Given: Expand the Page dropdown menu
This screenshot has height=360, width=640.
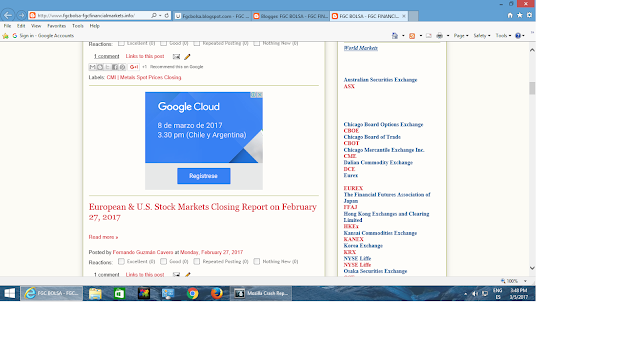Looking at the screenshot, I should (461, 36).
